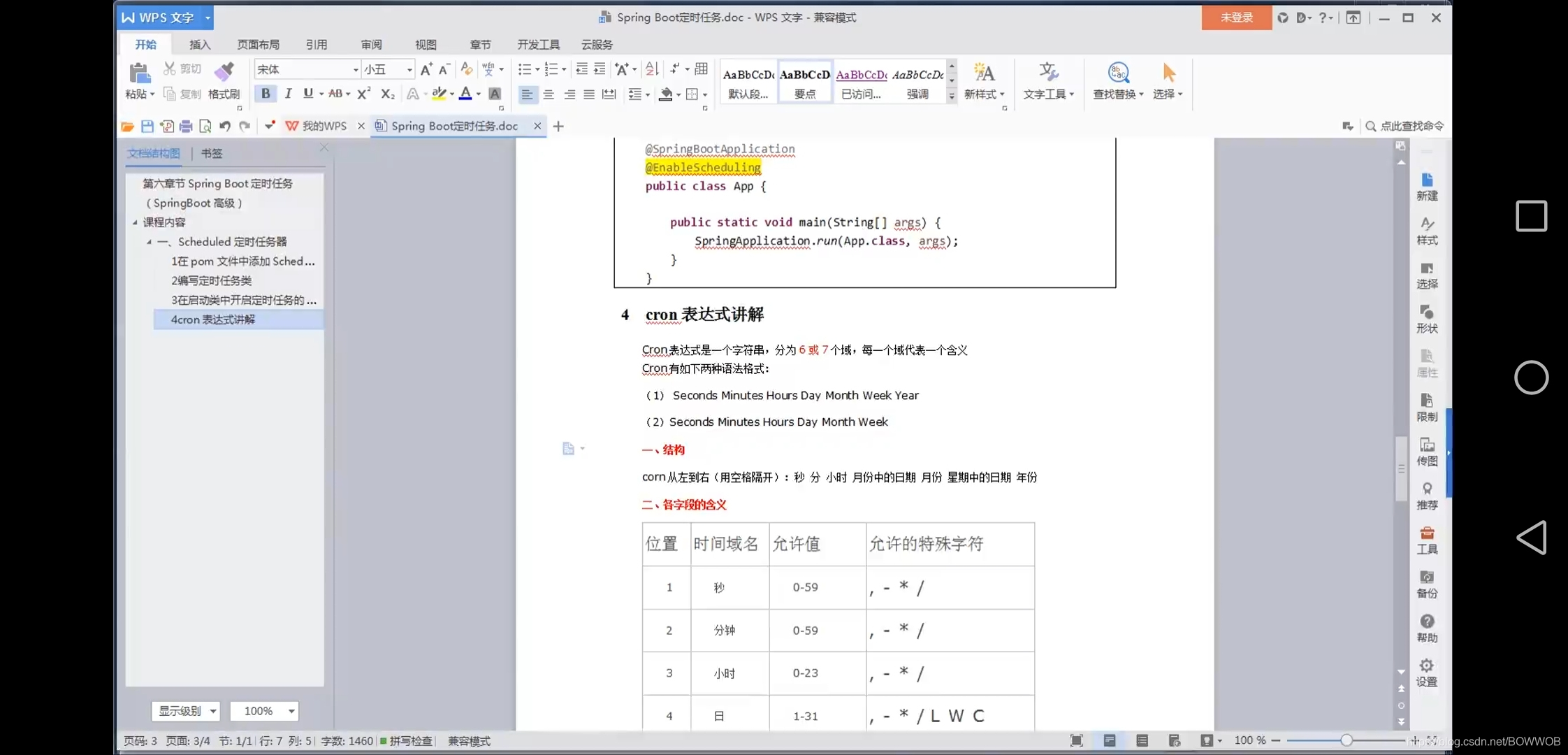Open the font name dropdown 宋体
This screenshot has width=1568, height=755.
[x=355, y=69]
